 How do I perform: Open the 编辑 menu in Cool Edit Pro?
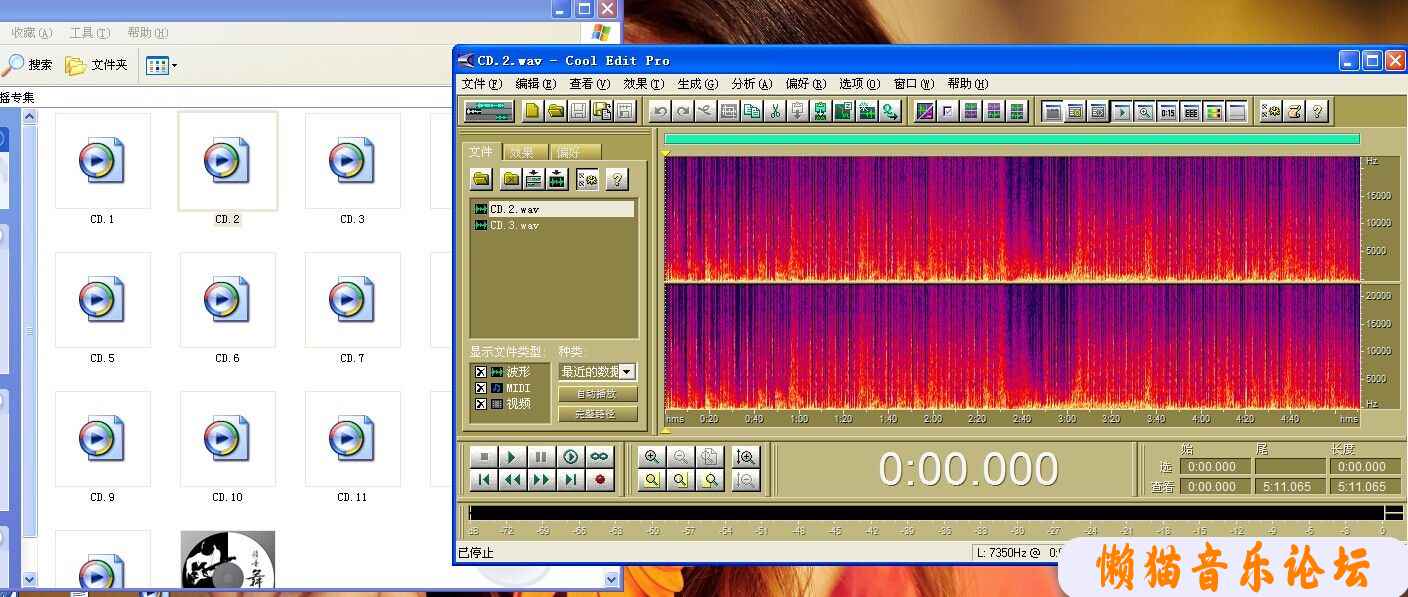[535, 84]
